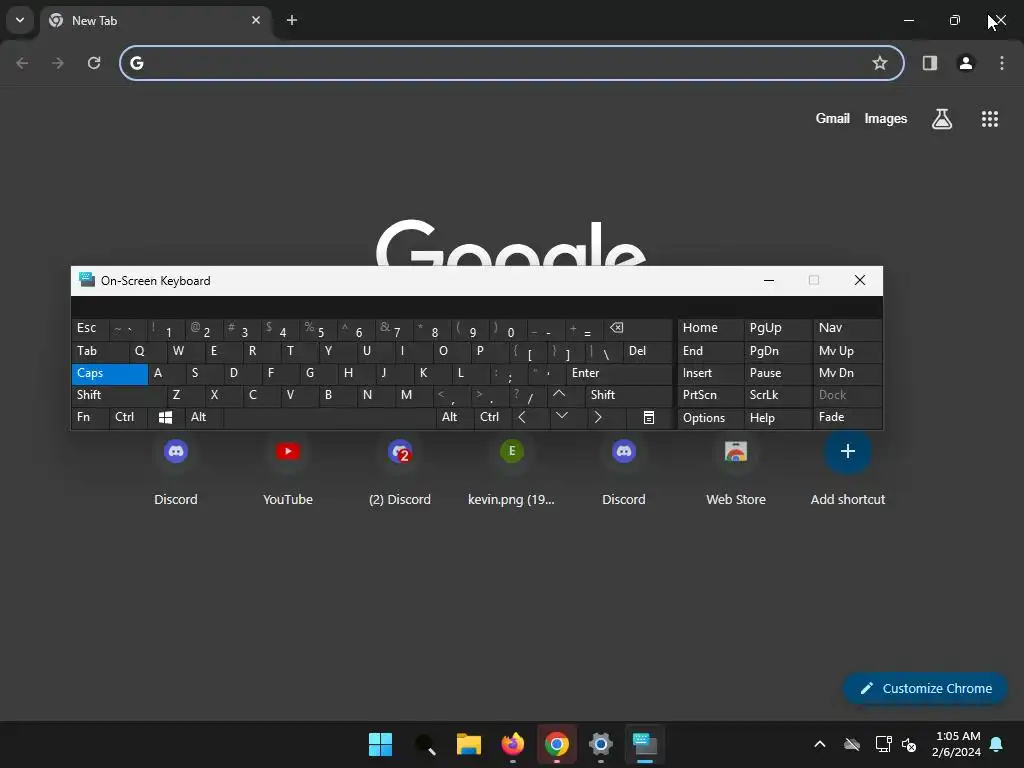The height and width of the screenshot is (768, 1024).
Task: Open taskbar Search
Action: (x=424, y=744)
